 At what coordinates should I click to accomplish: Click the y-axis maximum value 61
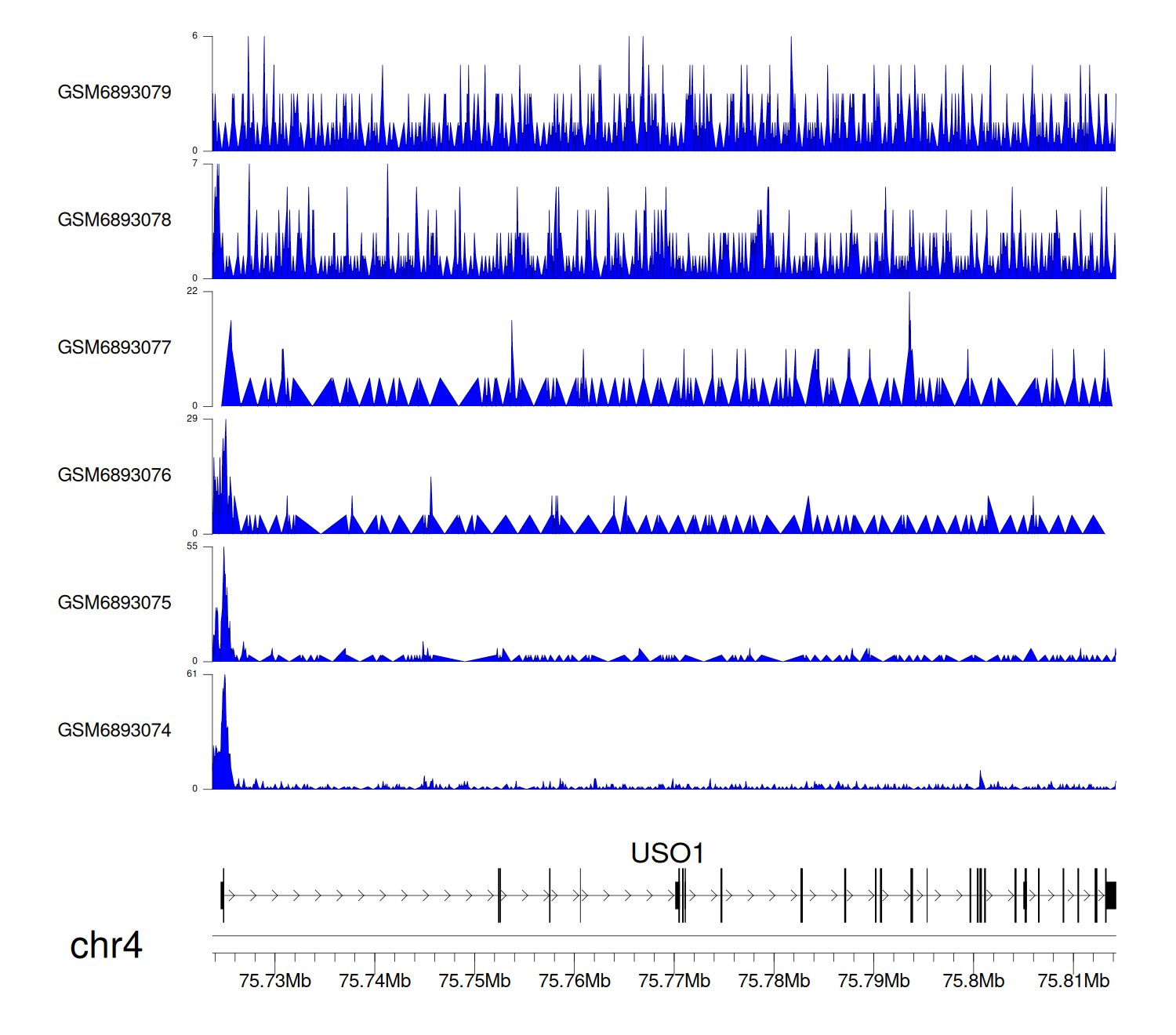tap(192, 674)
